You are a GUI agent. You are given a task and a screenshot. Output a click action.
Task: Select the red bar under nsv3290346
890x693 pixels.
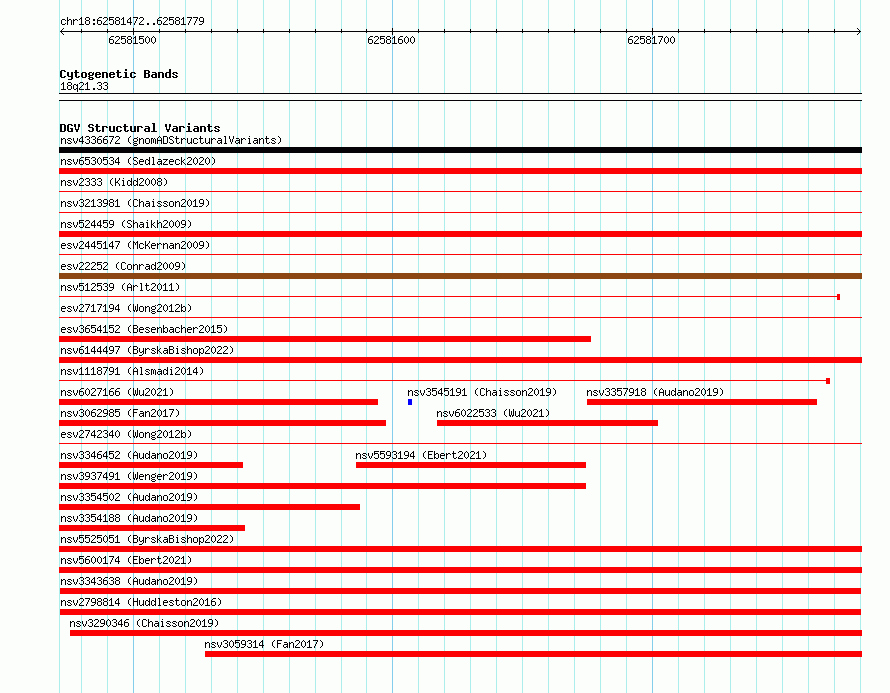(466, 633)
